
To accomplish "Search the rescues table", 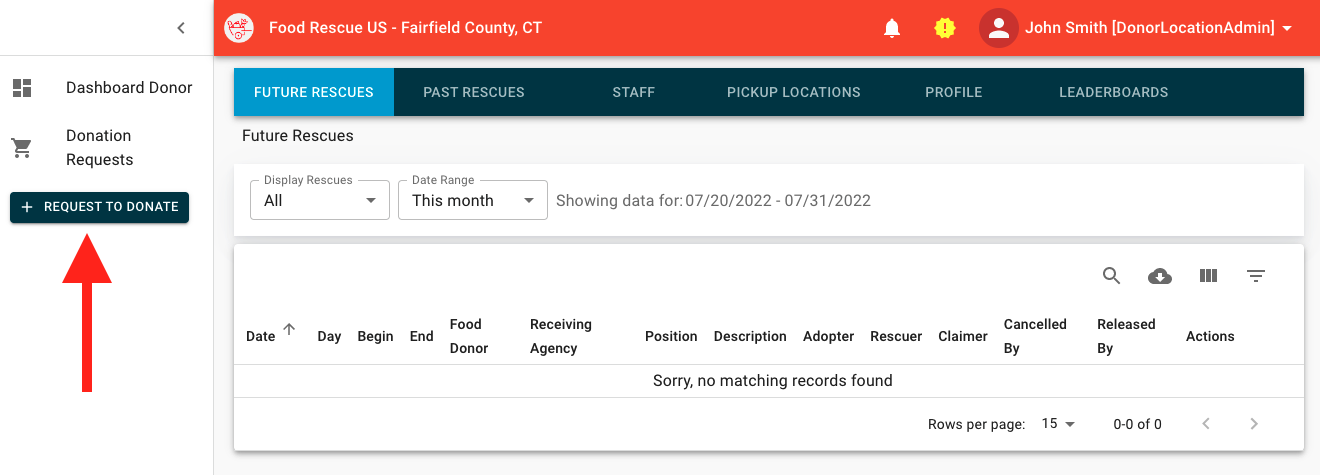I will click(x=1111, y=276).
